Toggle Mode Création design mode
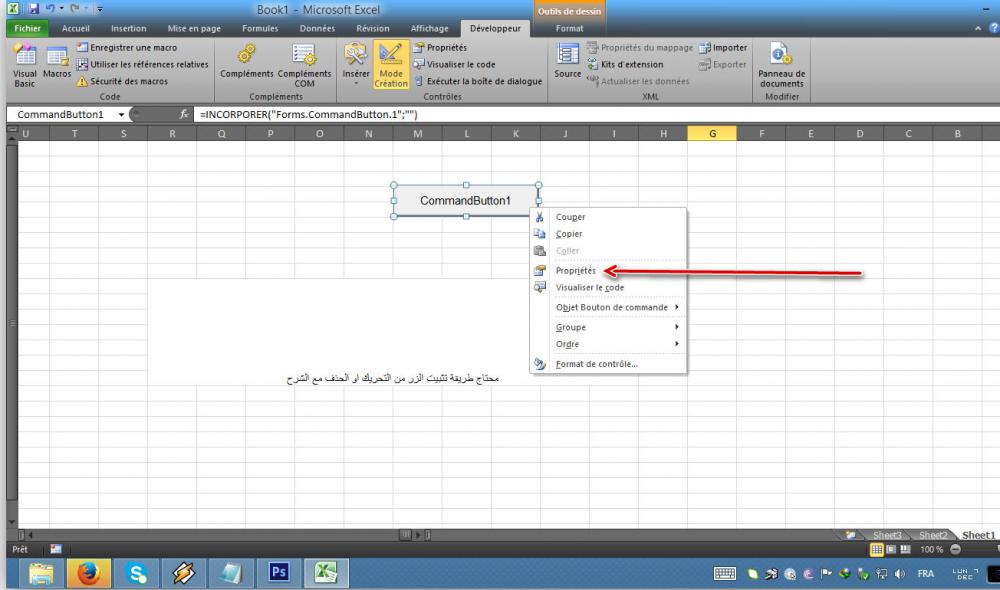The width and height of the screenshot is (1000, 590). 391,64
